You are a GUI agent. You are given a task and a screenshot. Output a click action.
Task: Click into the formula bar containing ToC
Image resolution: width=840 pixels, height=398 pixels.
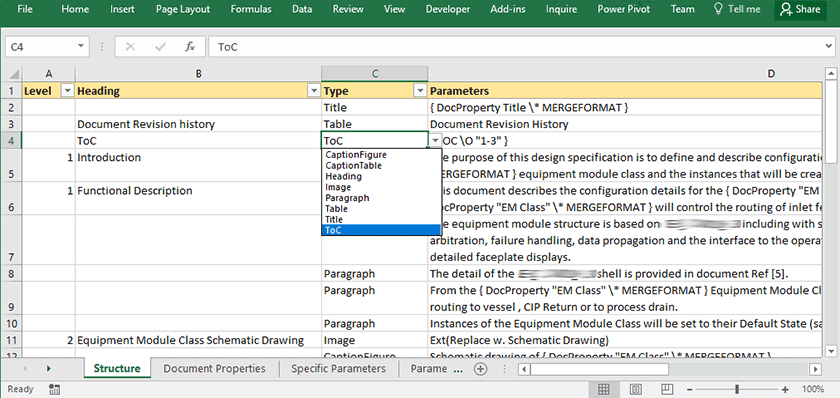click(514, 47)
